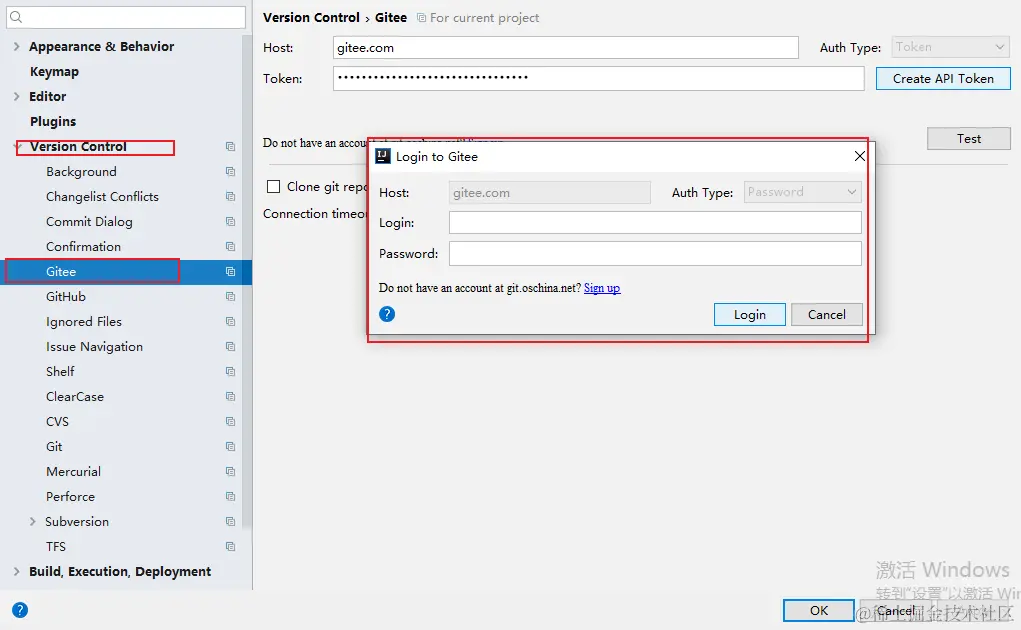Open the Mercurial settings page
The height and width of the screenshot is (630, 1021).
click(x=74, y=472)
